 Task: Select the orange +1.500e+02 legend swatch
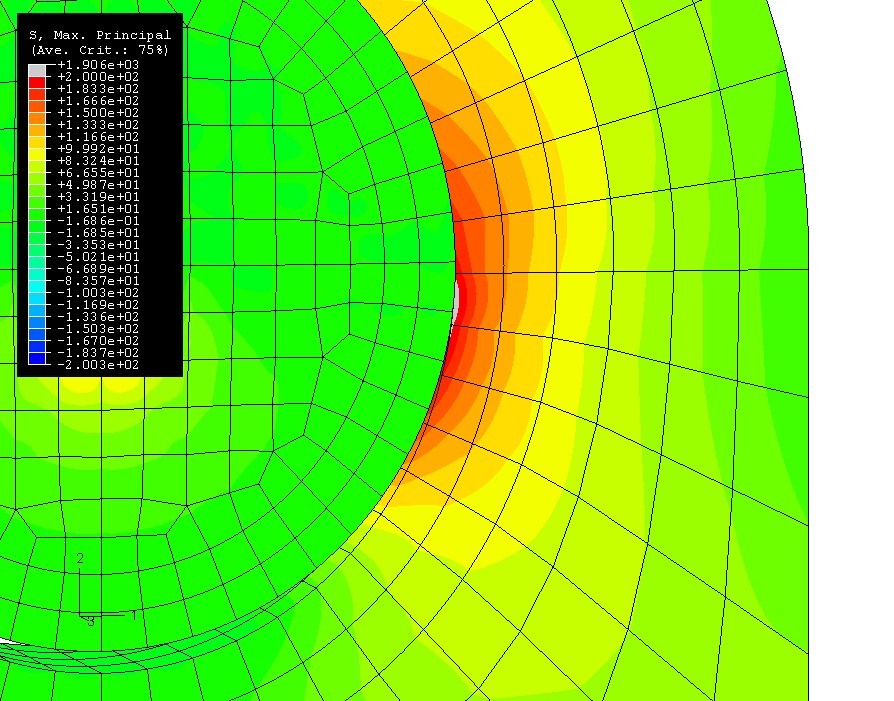click(x=37, y=118)
